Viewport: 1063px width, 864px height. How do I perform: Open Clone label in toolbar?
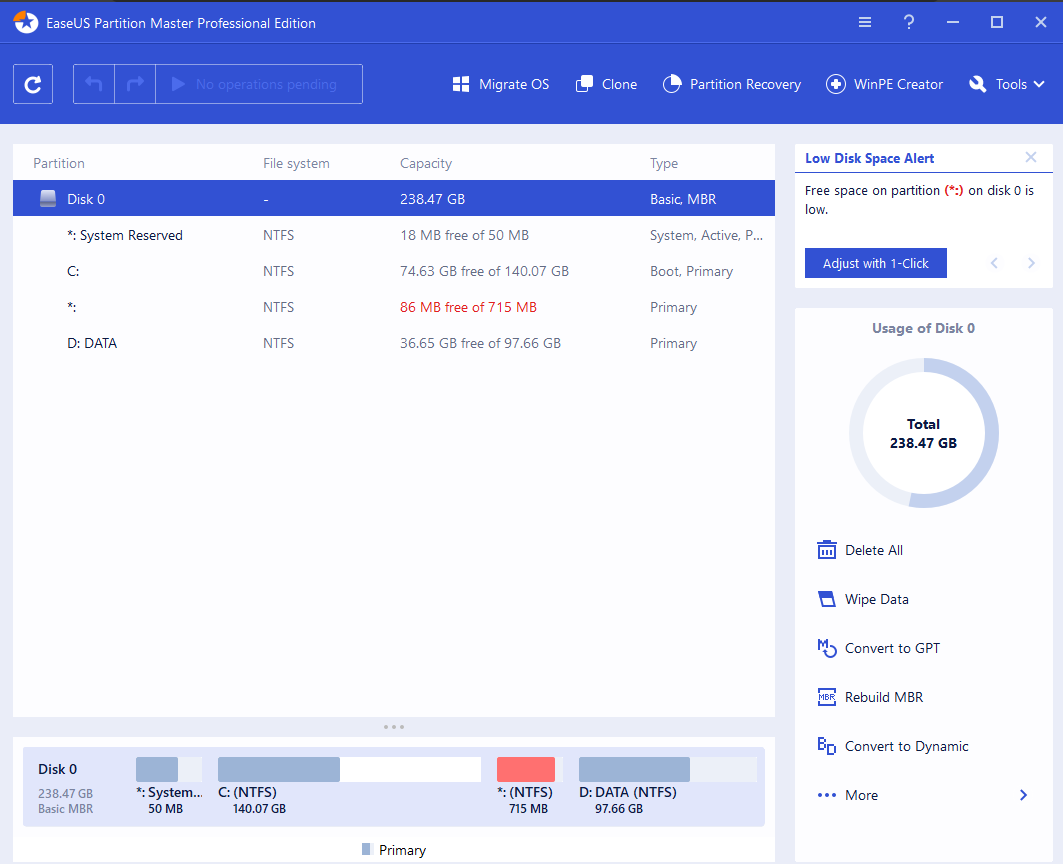click(620, 84)
